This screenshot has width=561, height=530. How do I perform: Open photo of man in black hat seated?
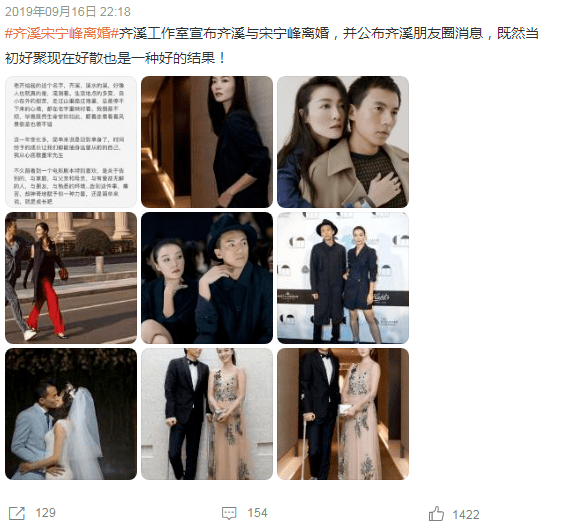pos(207,278)
